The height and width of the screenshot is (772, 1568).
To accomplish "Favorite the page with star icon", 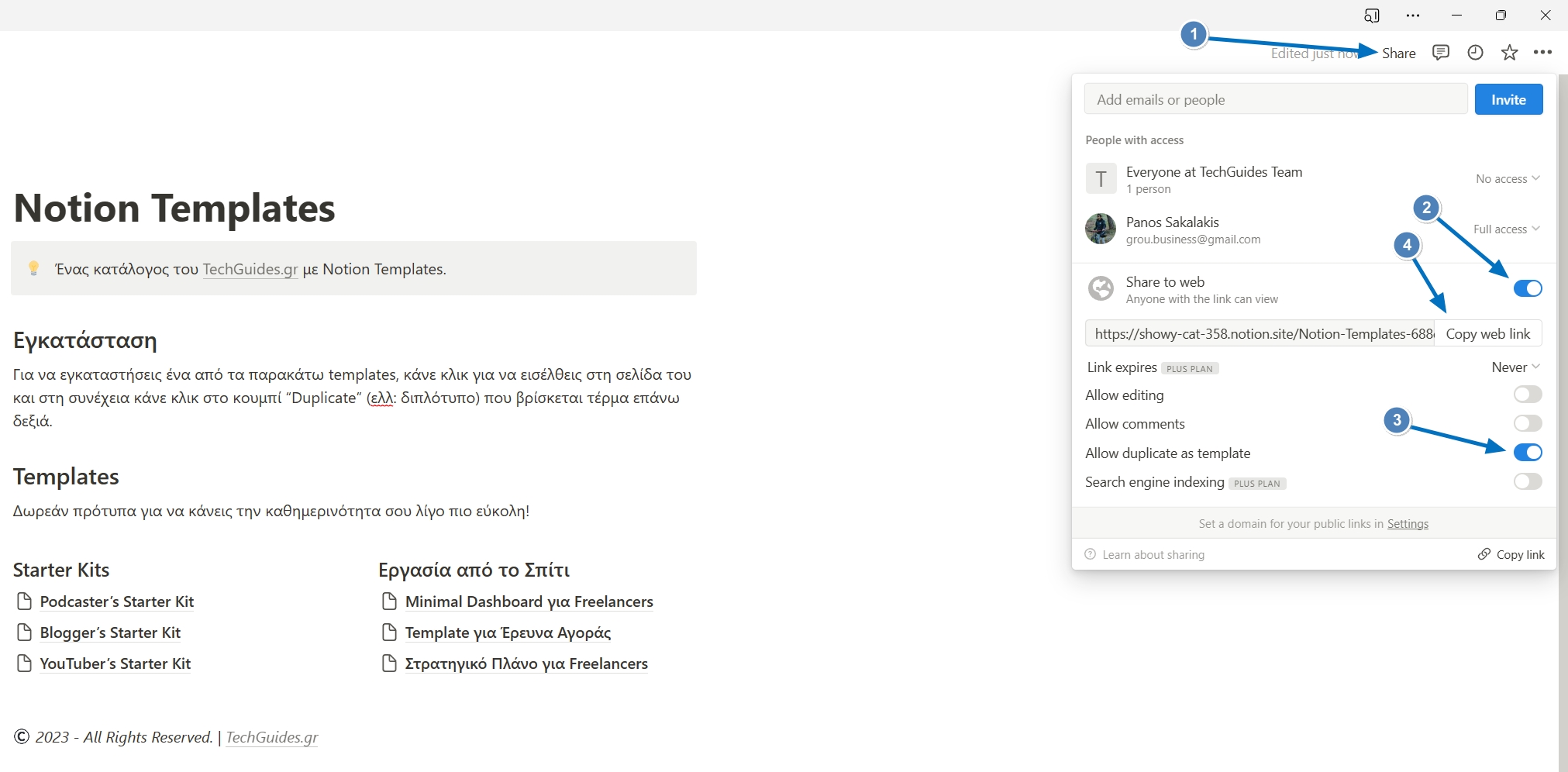I will (x=1509, y=53).
